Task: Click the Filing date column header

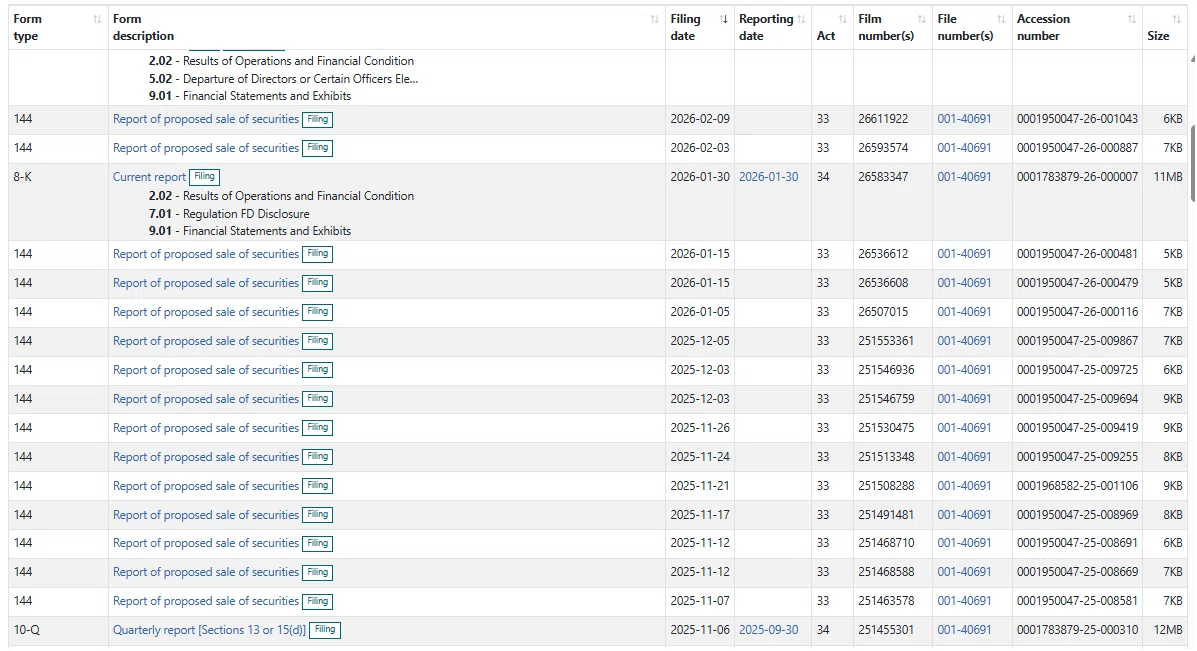Action: (699, 27)
